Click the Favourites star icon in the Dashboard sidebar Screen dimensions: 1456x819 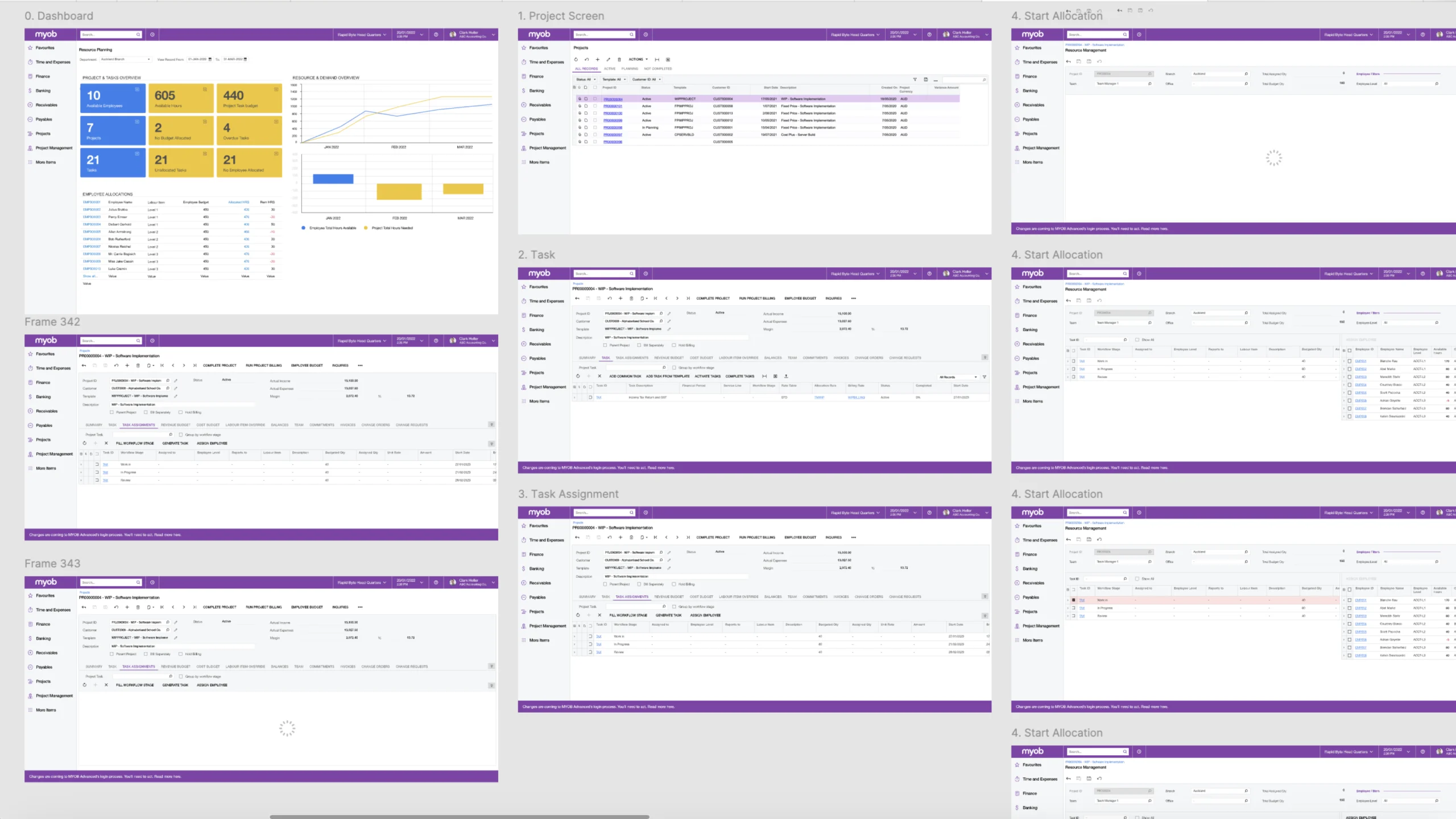(x=30, y=48)
